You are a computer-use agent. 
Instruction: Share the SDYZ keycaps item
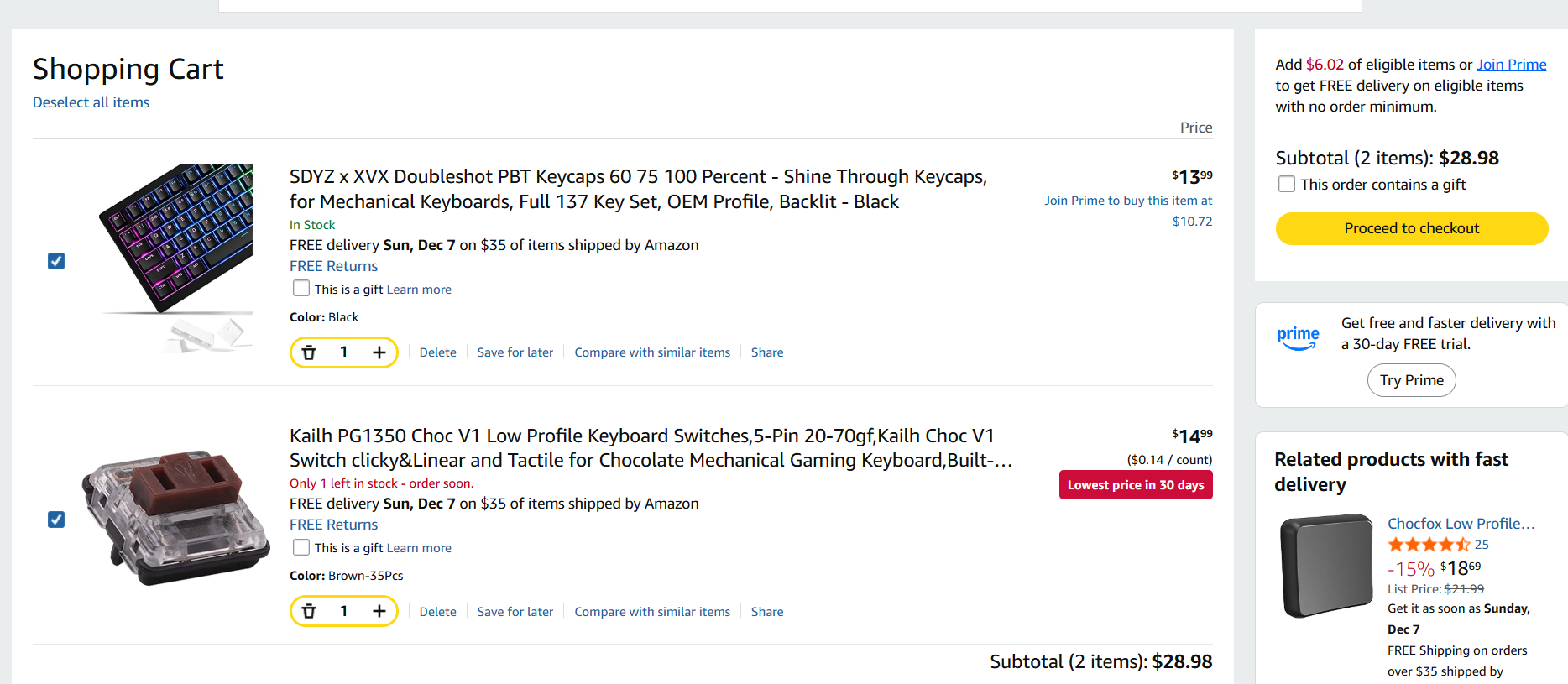tap(766, 352)
